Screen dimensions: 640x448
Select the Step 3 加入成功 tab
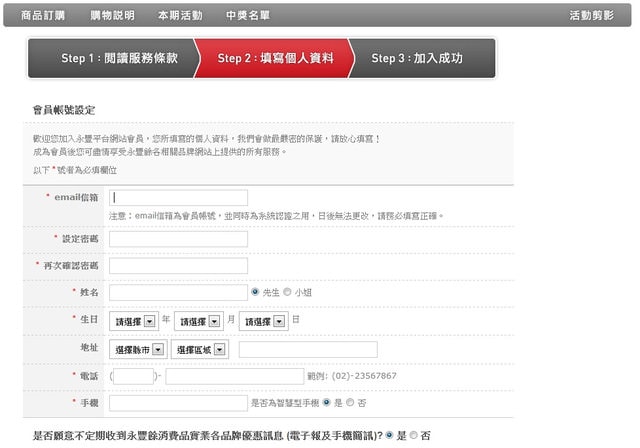[422, 58]
